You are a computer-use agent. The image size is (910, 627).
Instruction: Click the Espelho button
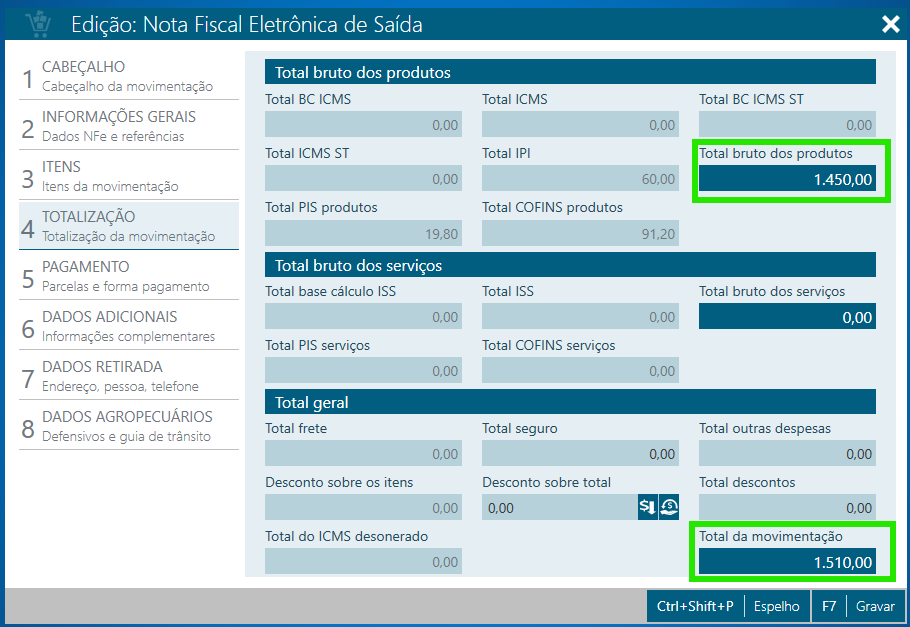[x=776, y=606]
